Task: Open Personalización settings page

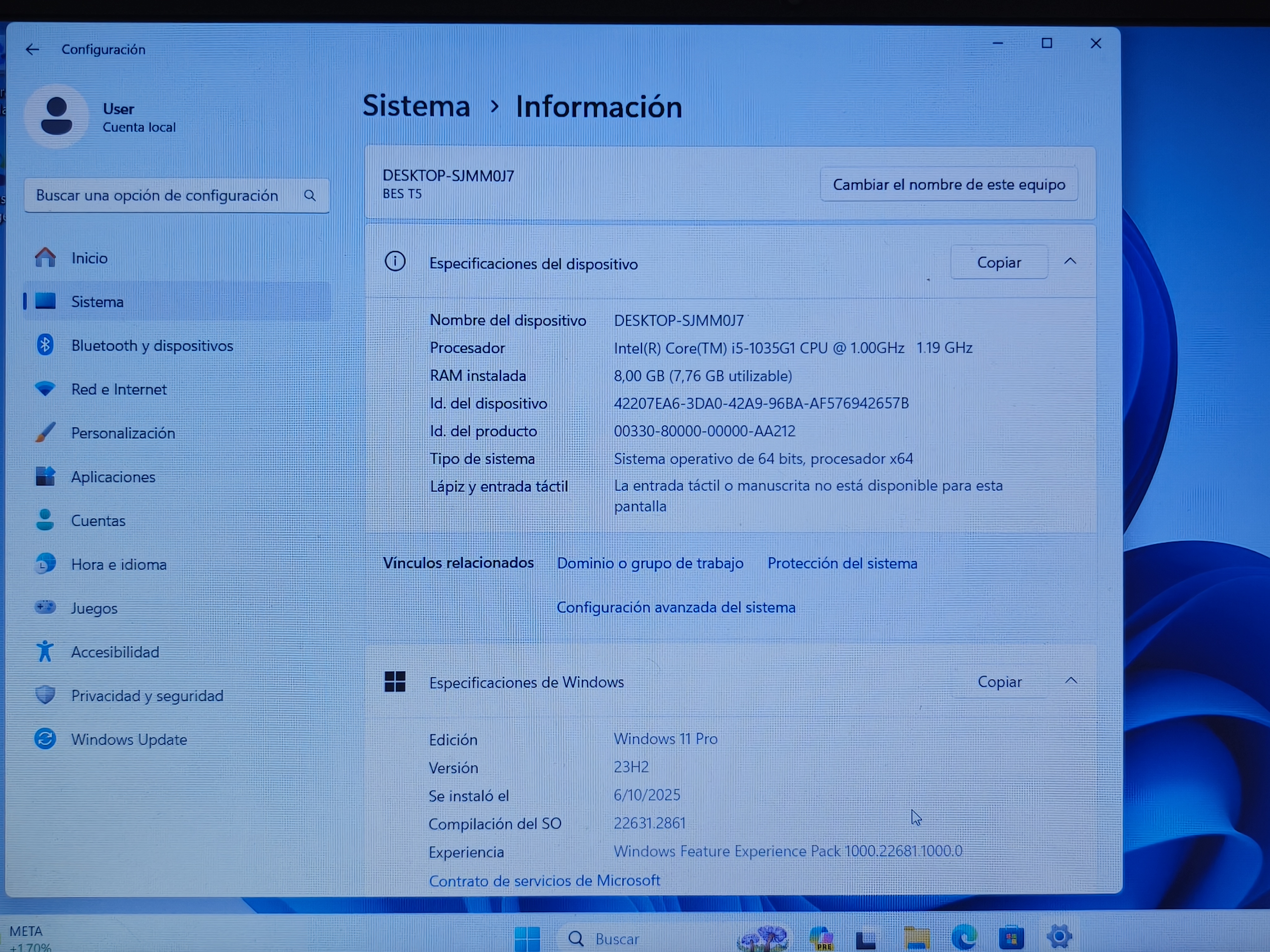Action: click(123, 433)
